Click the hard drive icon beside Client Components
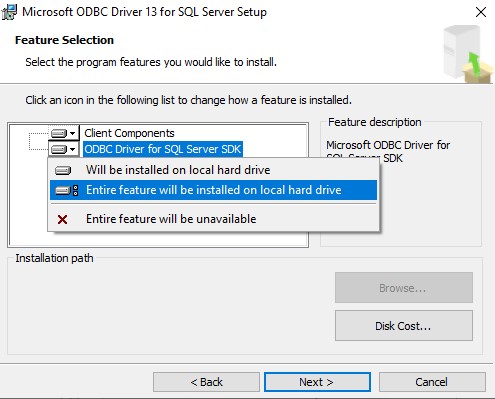 tap(59, 133)
